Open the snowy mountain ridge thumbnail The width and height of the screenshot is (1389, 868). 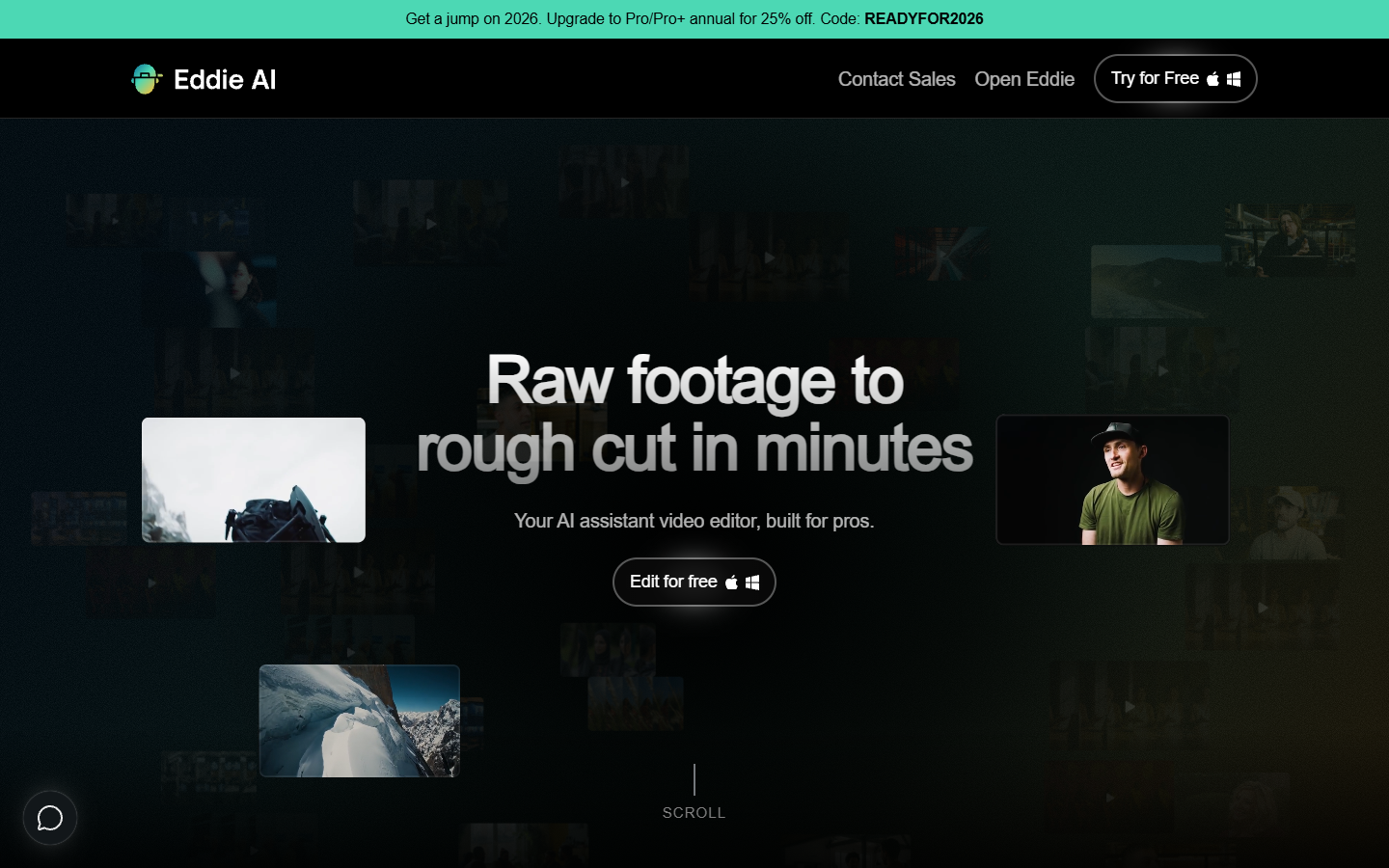pos(360,720)
